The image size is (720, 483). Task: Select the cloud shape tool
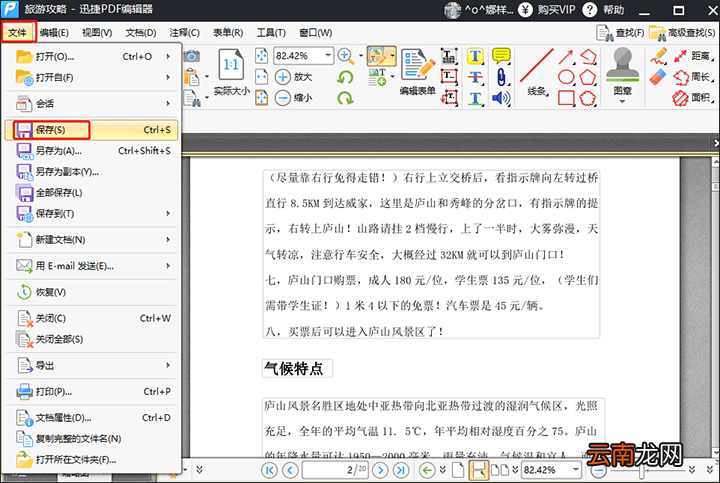[588, 98]
